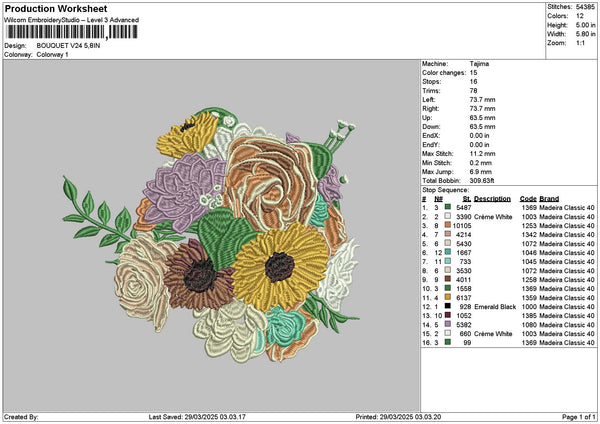600x424 pixels.
Task: Click the N# column header
Action: tap(438, 199)
